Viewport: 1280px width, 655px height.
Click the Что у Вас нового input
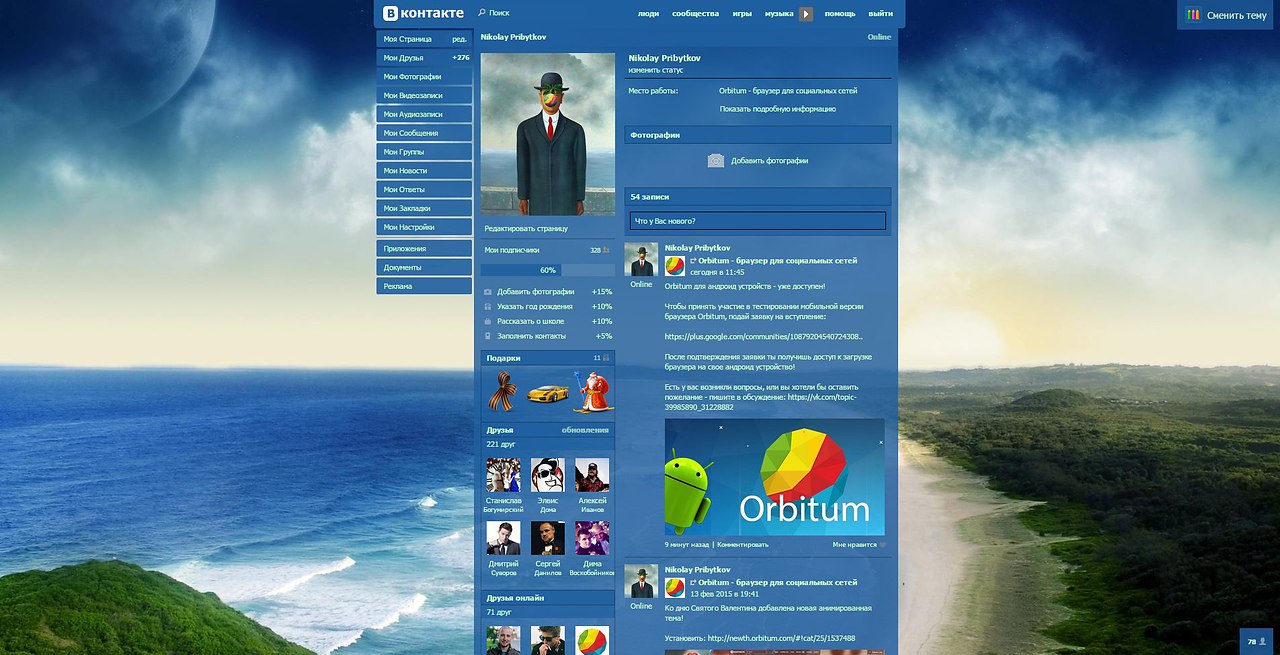[758, 221]
